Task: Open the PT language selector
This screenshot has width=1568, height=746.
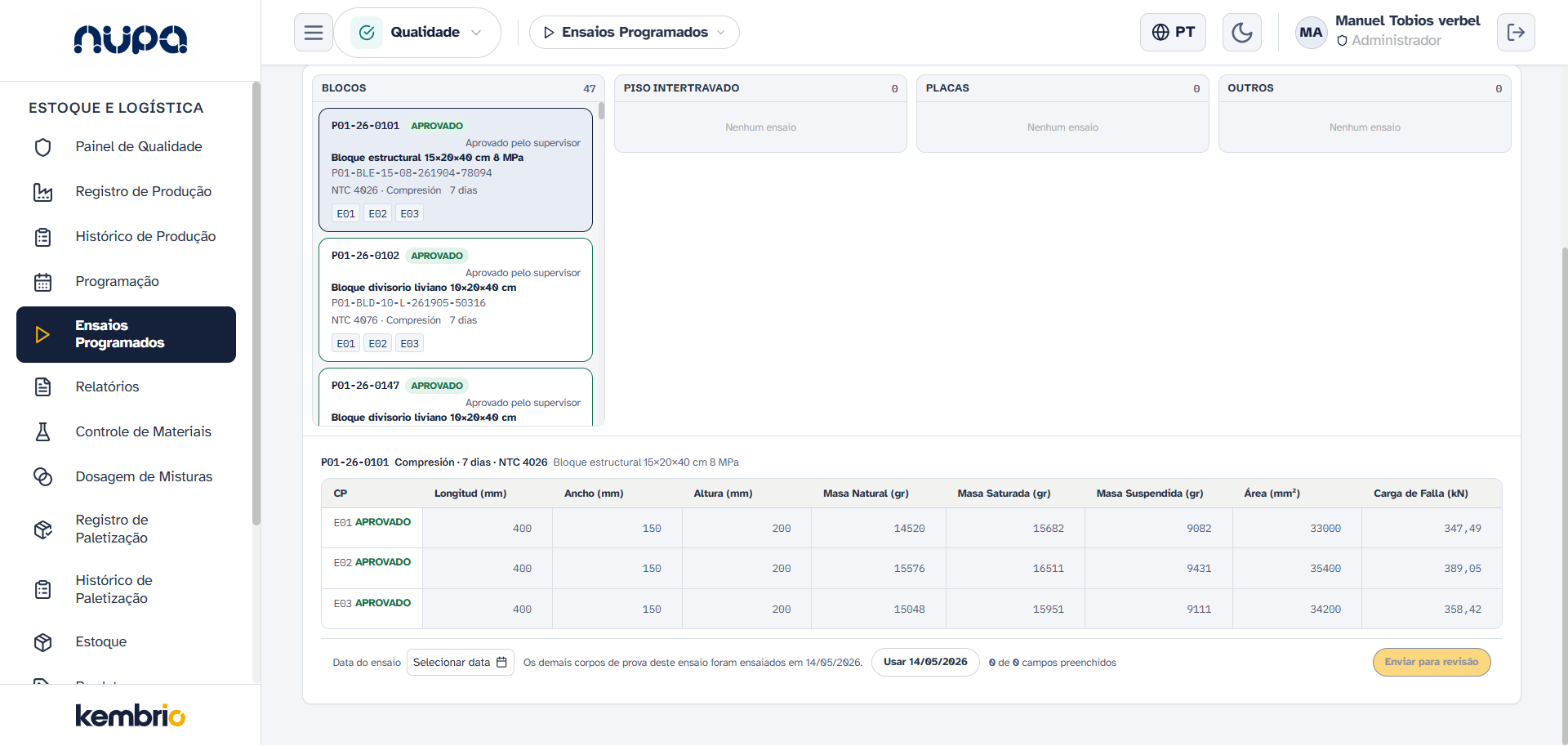Action: coord(1173,32)
